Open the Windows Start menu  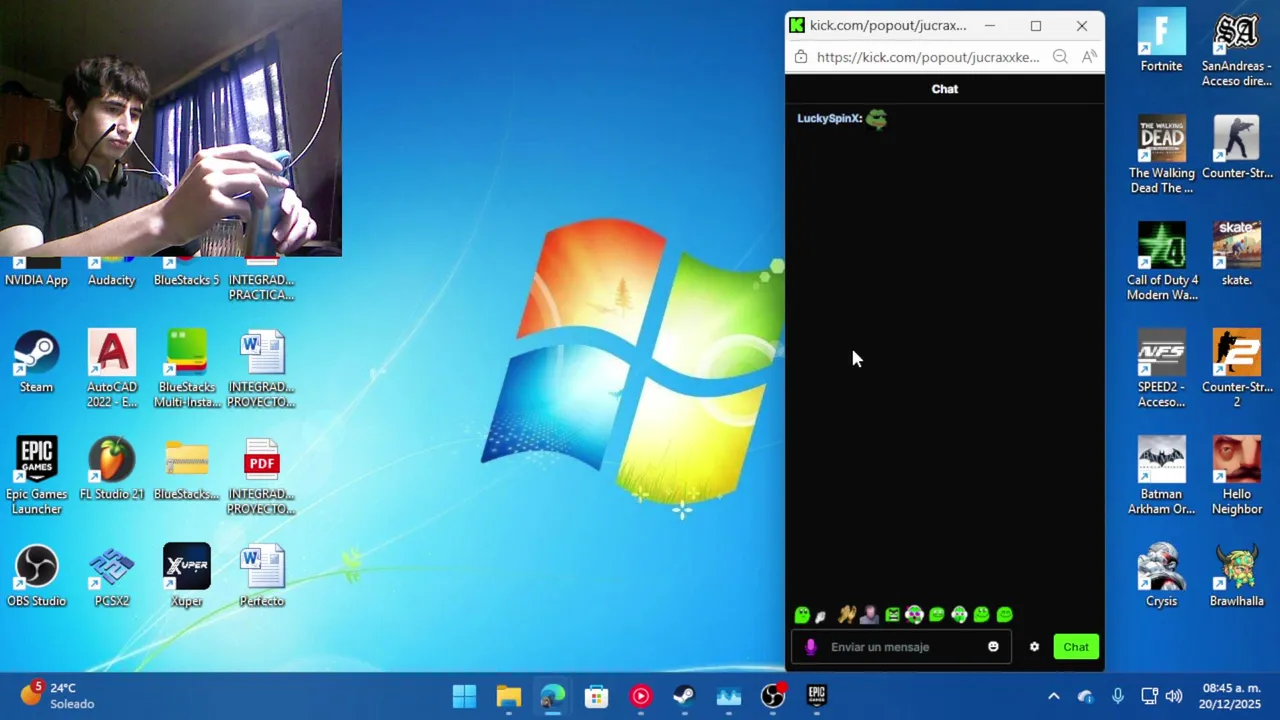point(465,696)
